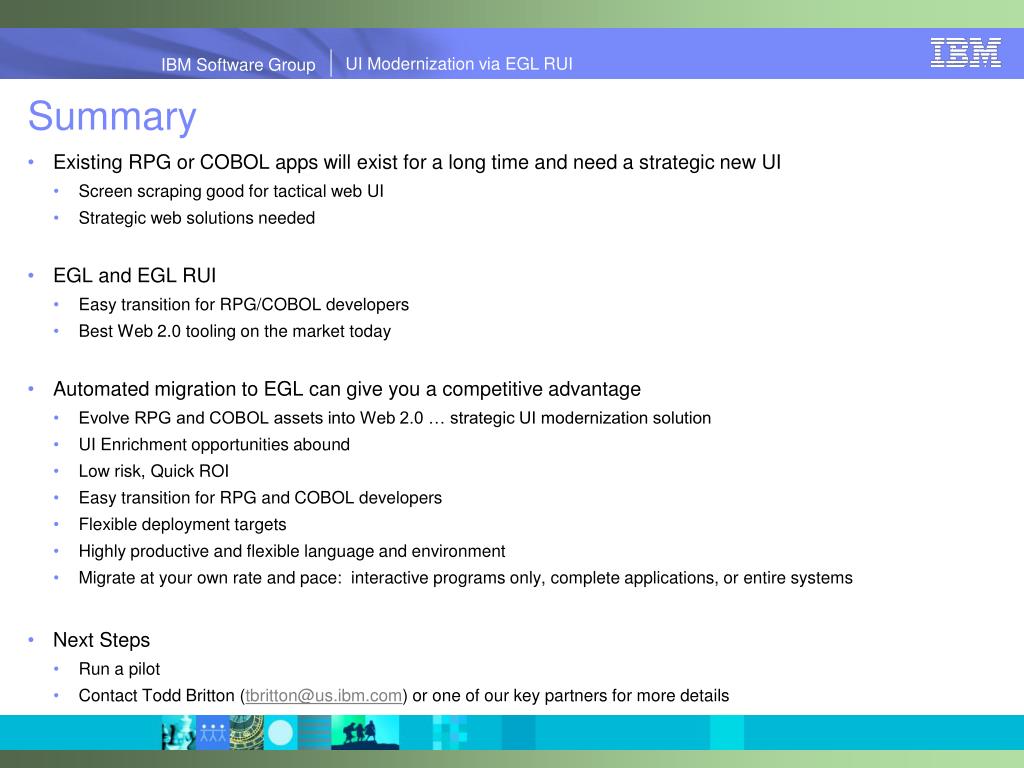Click 'Highly productive and flexible language' line
Viewport: 1024px width, 768px height.
pos(292,551)
